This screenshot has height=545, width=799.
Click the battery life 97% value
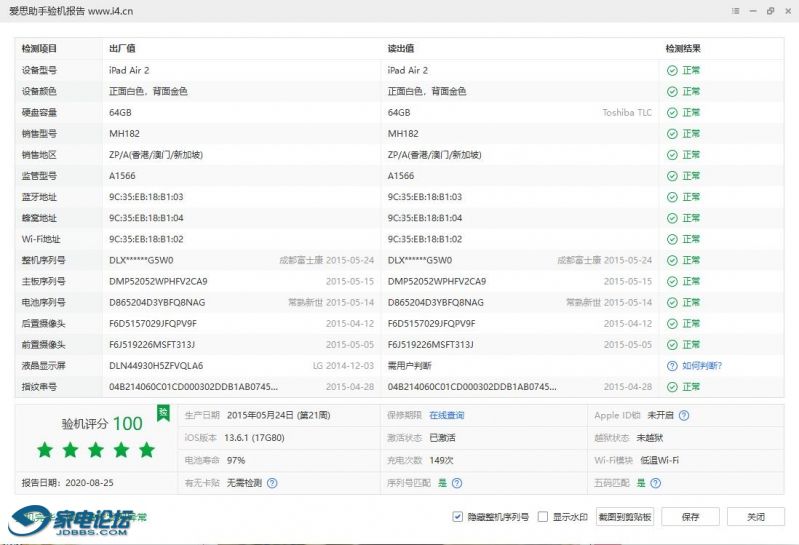click(236, 460)
